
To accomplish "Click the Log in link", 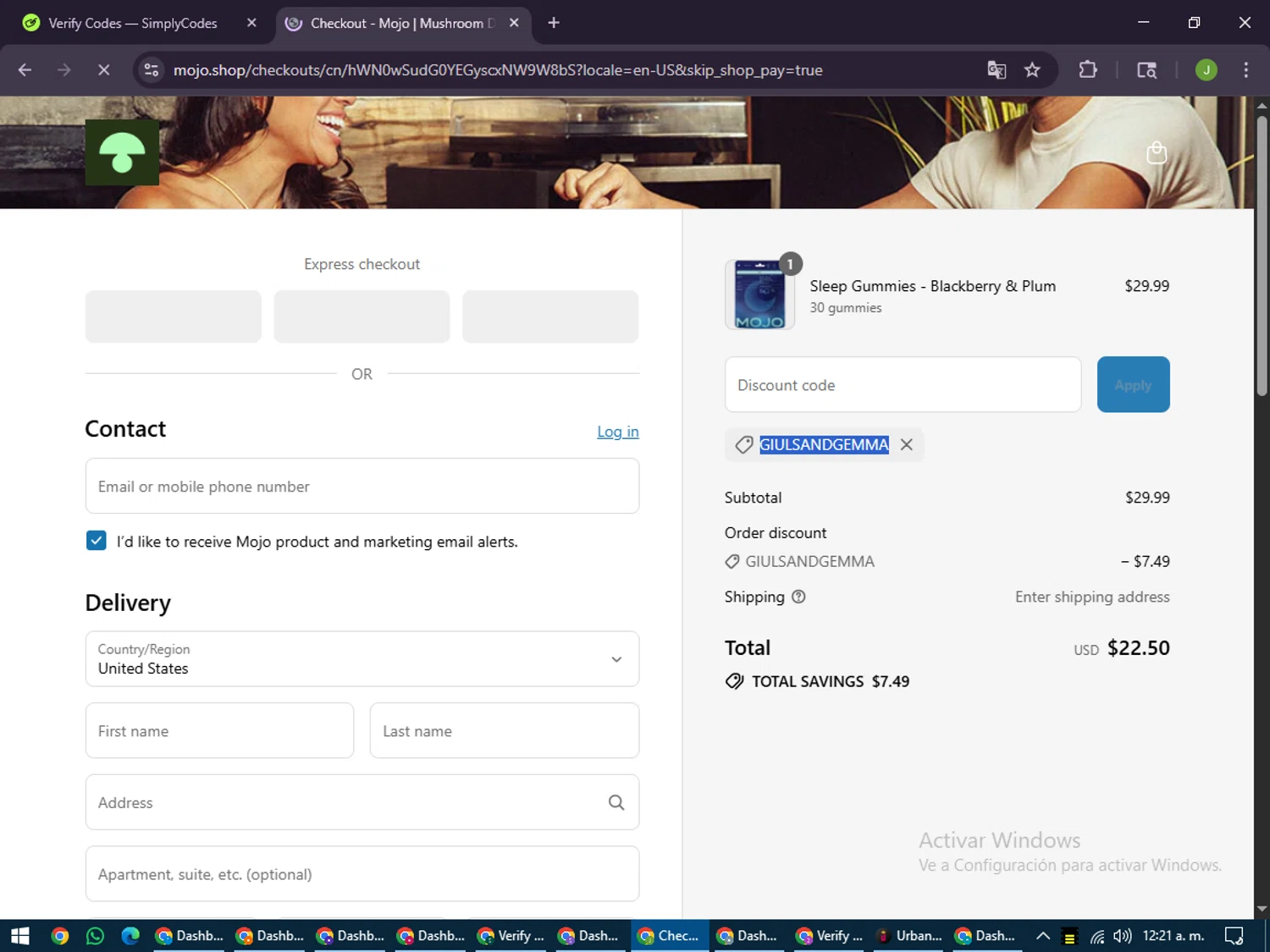I will [618, 432].
